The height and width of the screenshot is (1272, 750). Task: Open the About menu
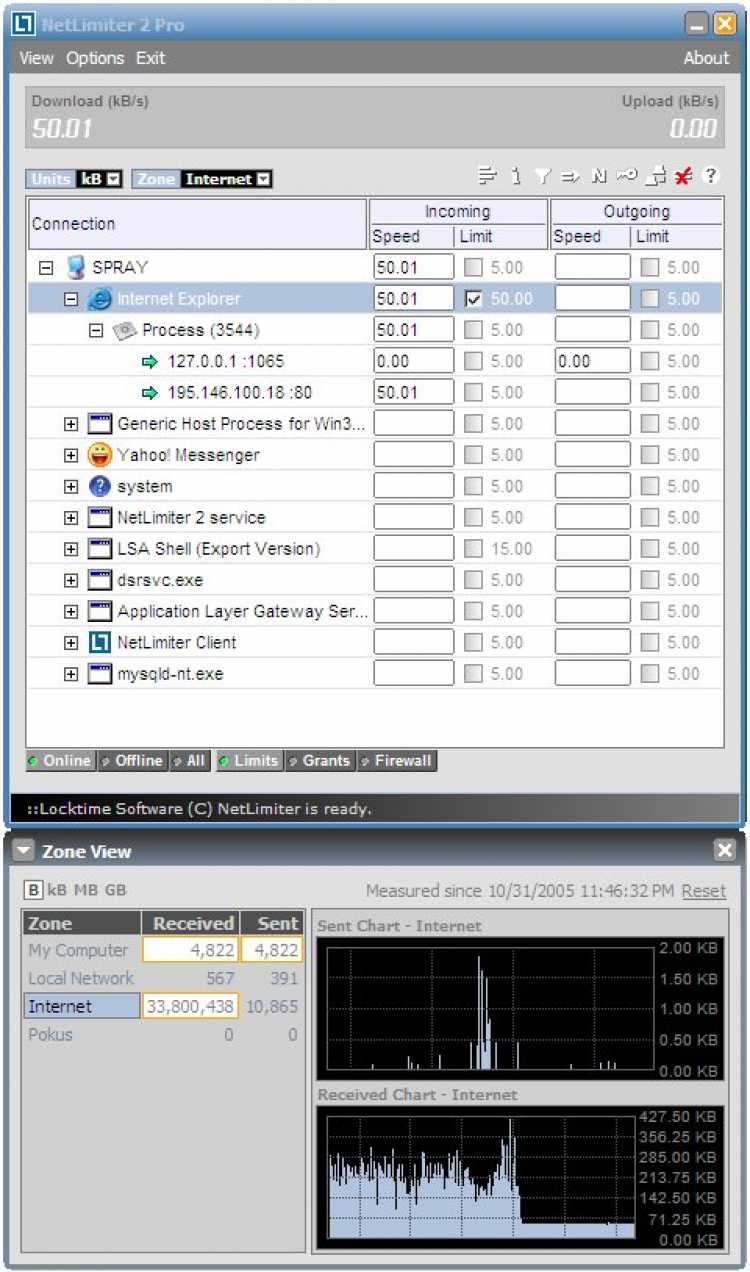click(x=706, y=58)
